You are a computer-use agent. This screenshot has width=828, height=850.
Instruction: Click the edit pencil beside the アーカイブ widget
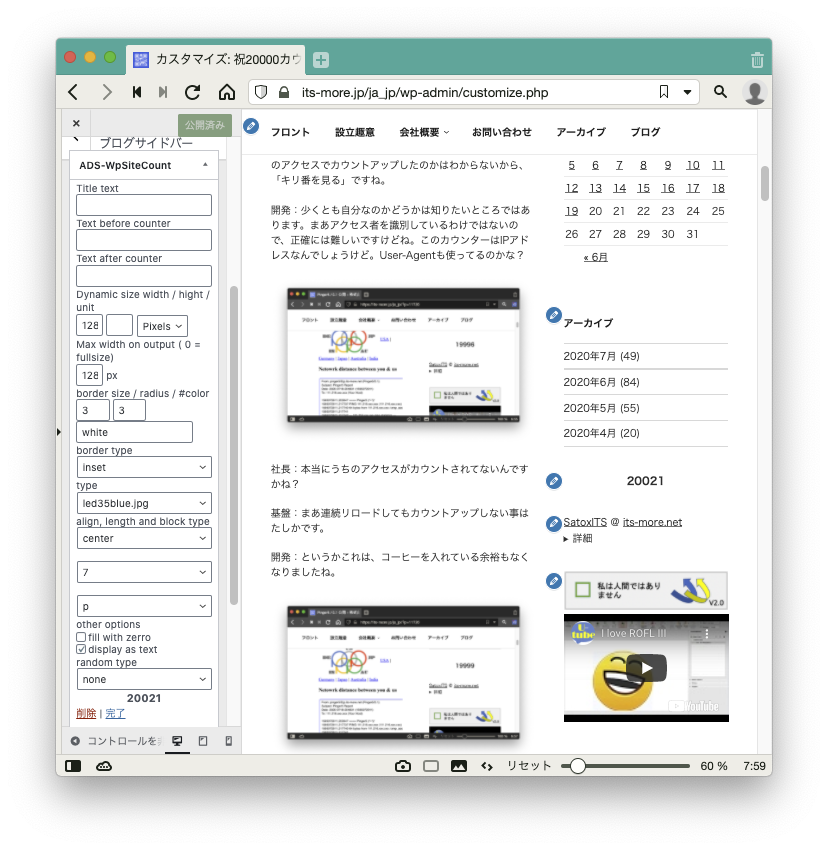pos(554,316)
